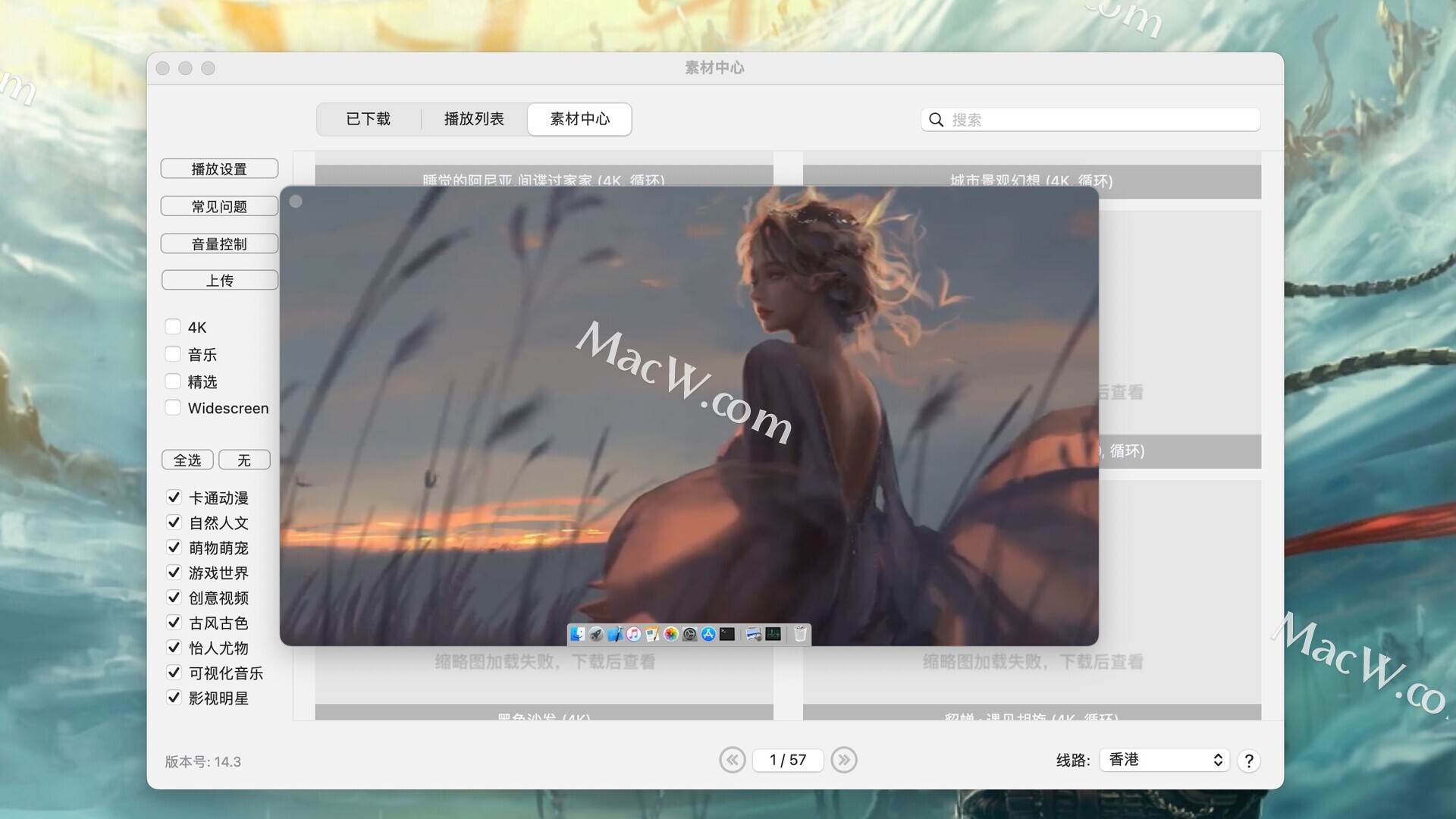Screen dimensions: 1456x819
Task: Enable the 音乐 filter checkbox
Action: [173, 354]
